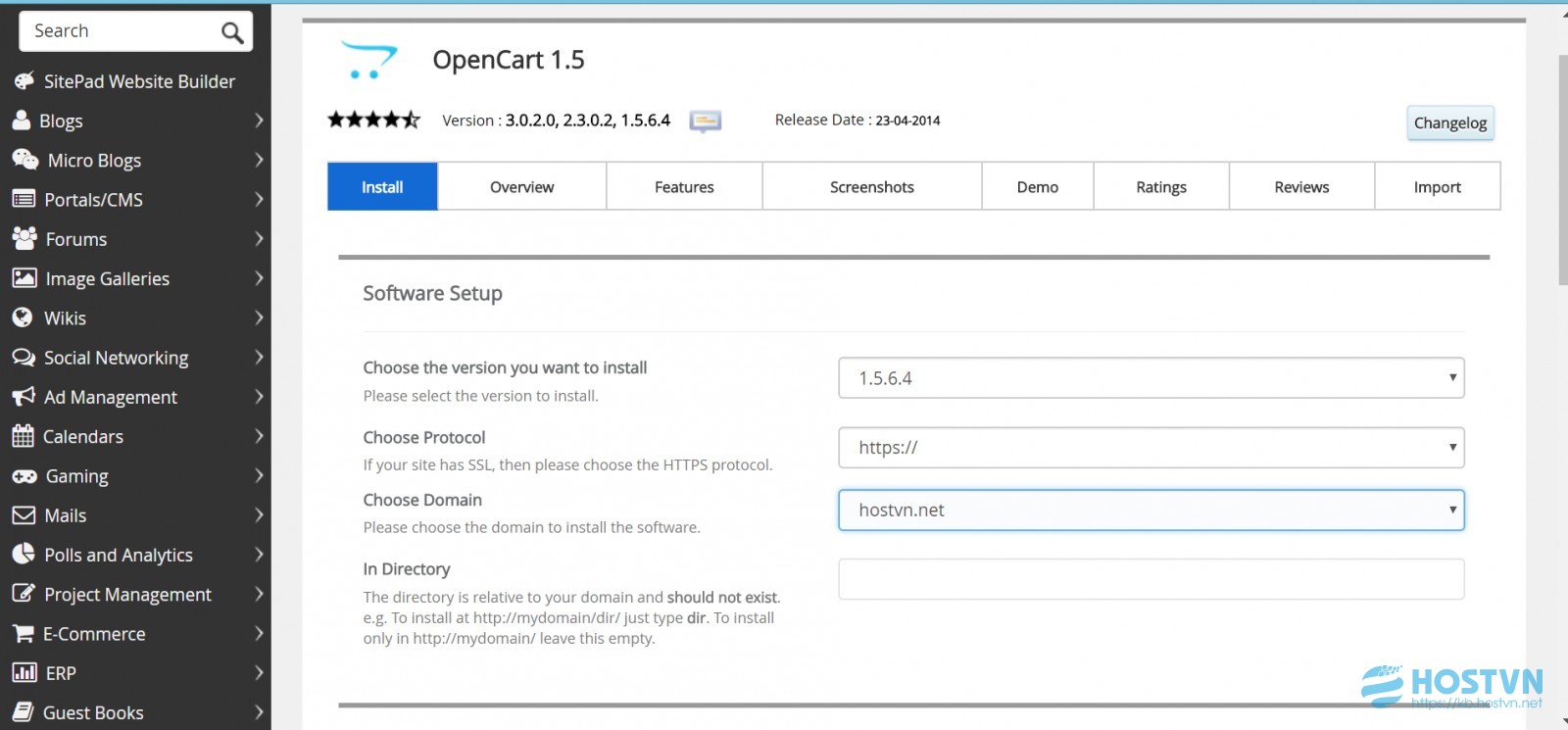Click the Social Networking bubbles icon
The height and width of the screenshot is (730, 1568).
coord(24,357)
